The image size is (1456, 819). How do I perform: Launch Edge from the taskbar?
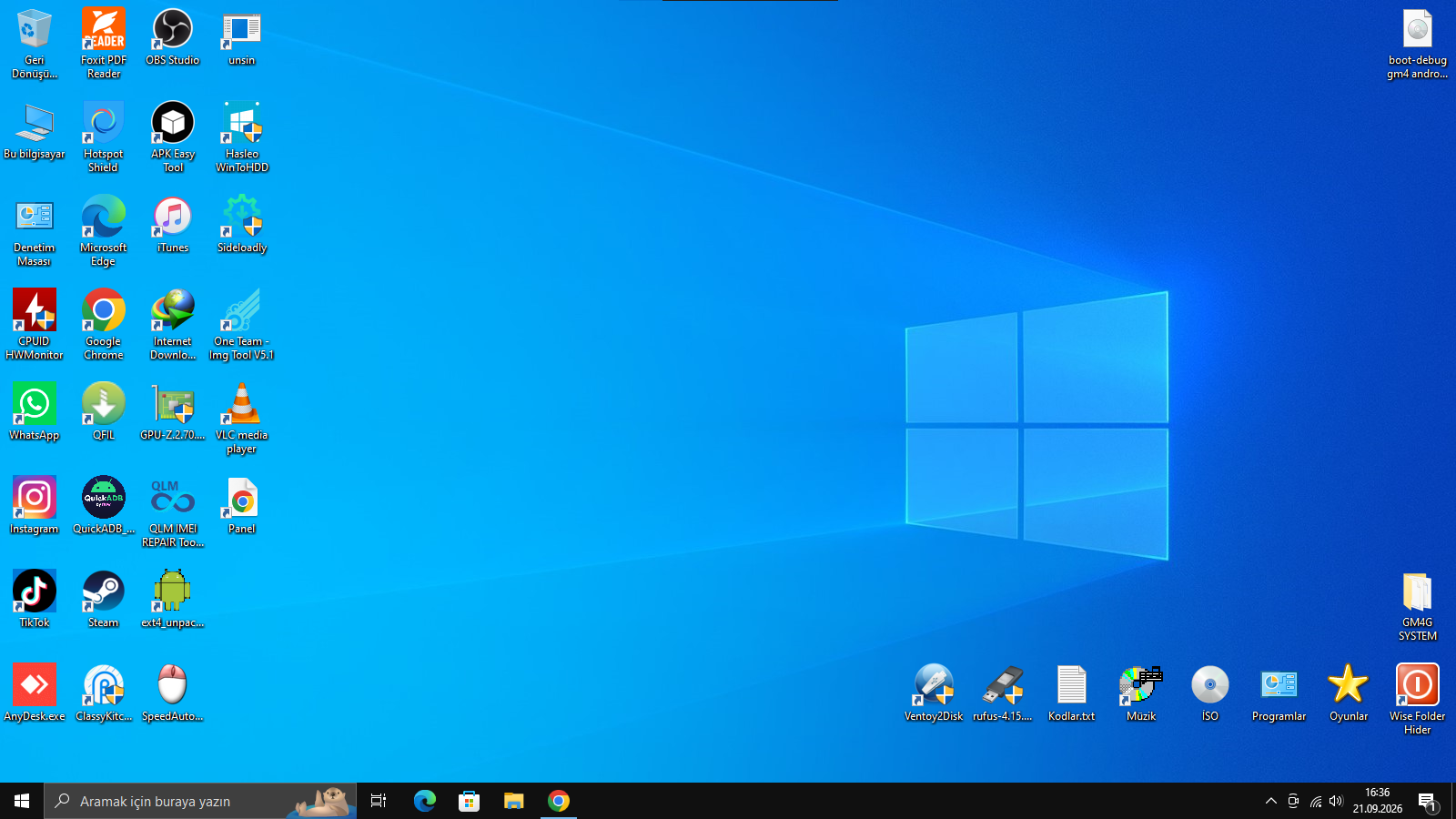(x=425, y=801)
